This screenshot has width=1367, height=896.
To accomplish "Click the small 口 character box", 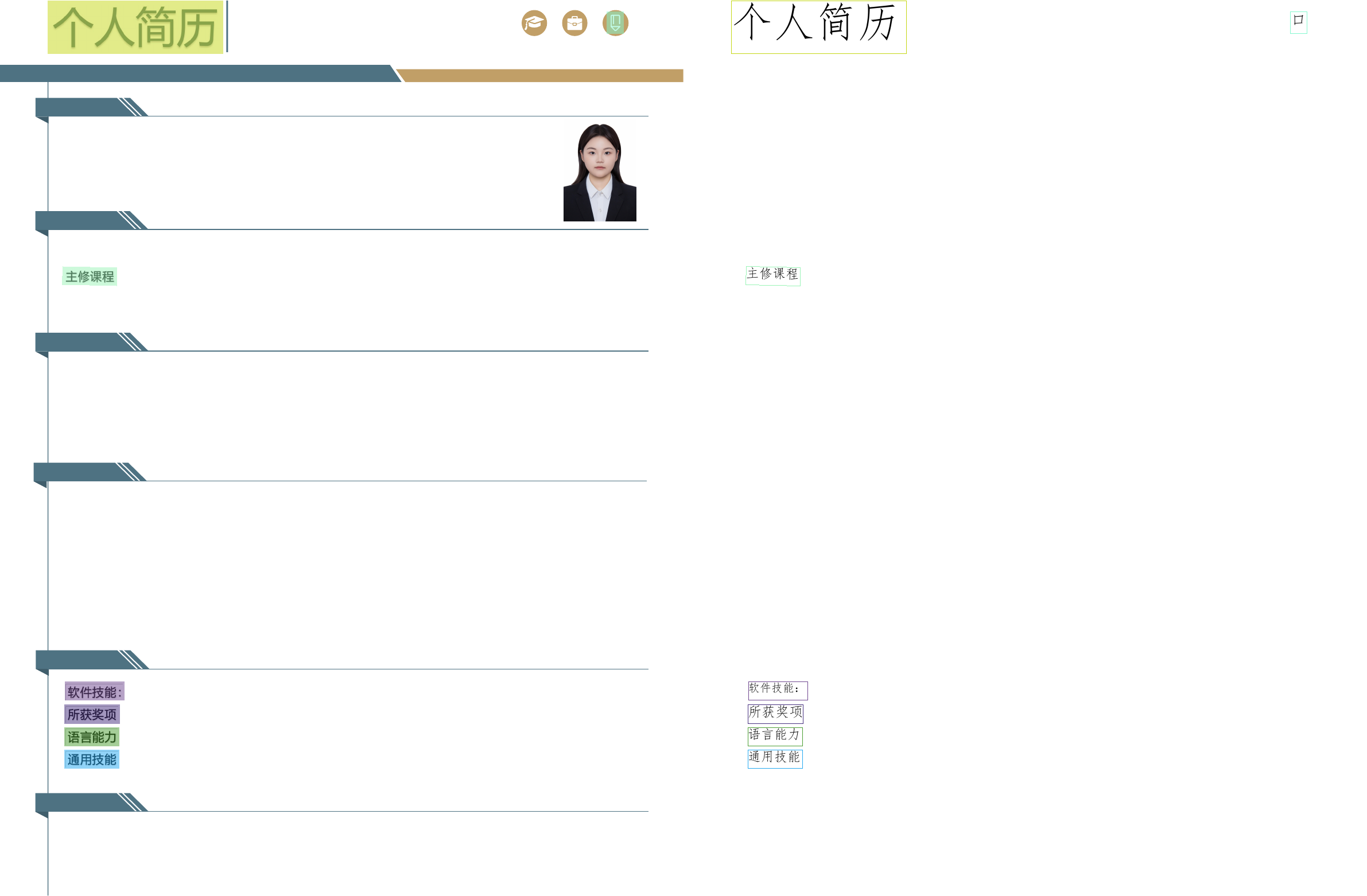I will (1298, 22).
